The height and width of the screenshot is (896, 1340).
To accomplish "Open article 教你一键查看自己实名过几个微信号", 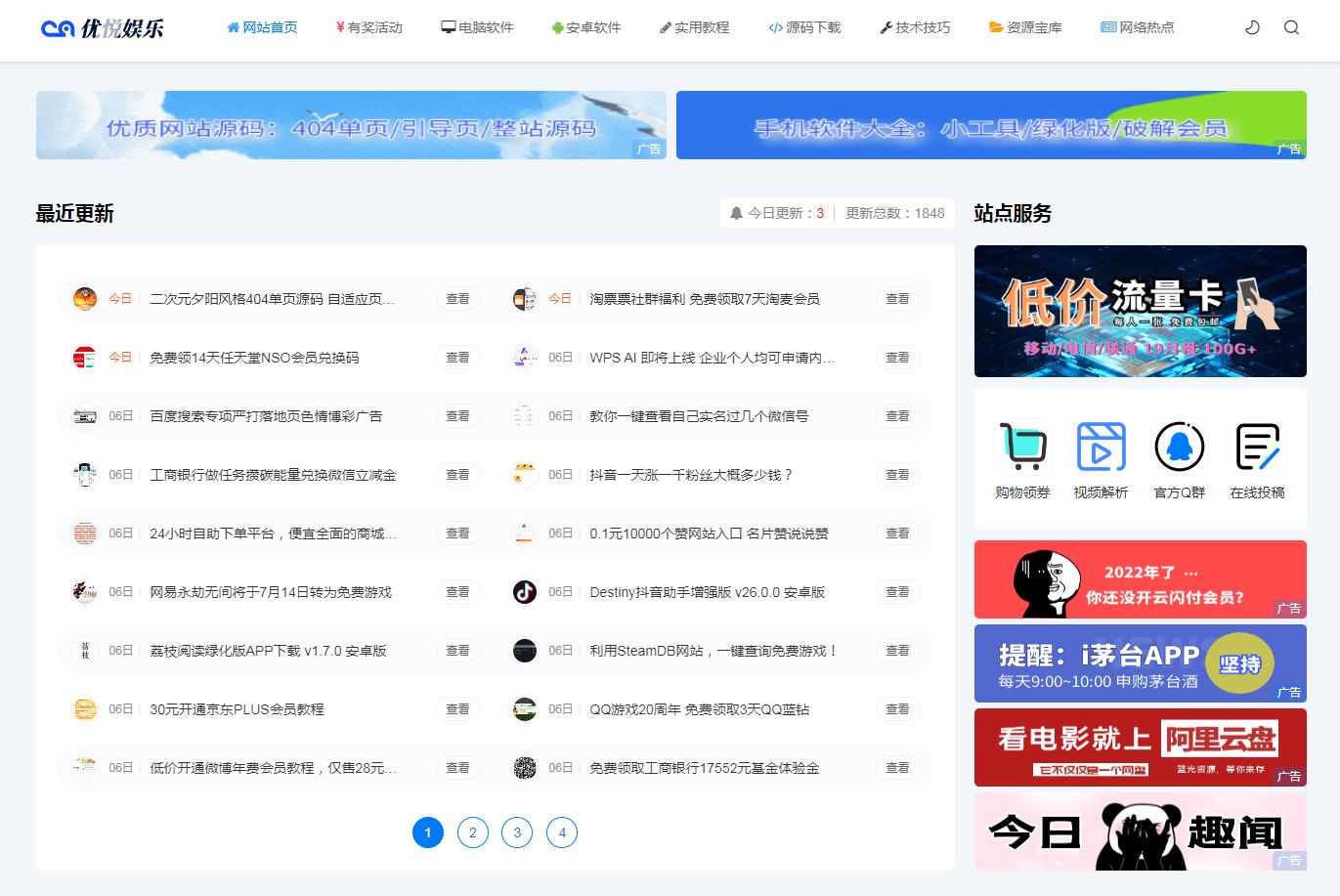I will pyautogui.click(x=699, y=416).
